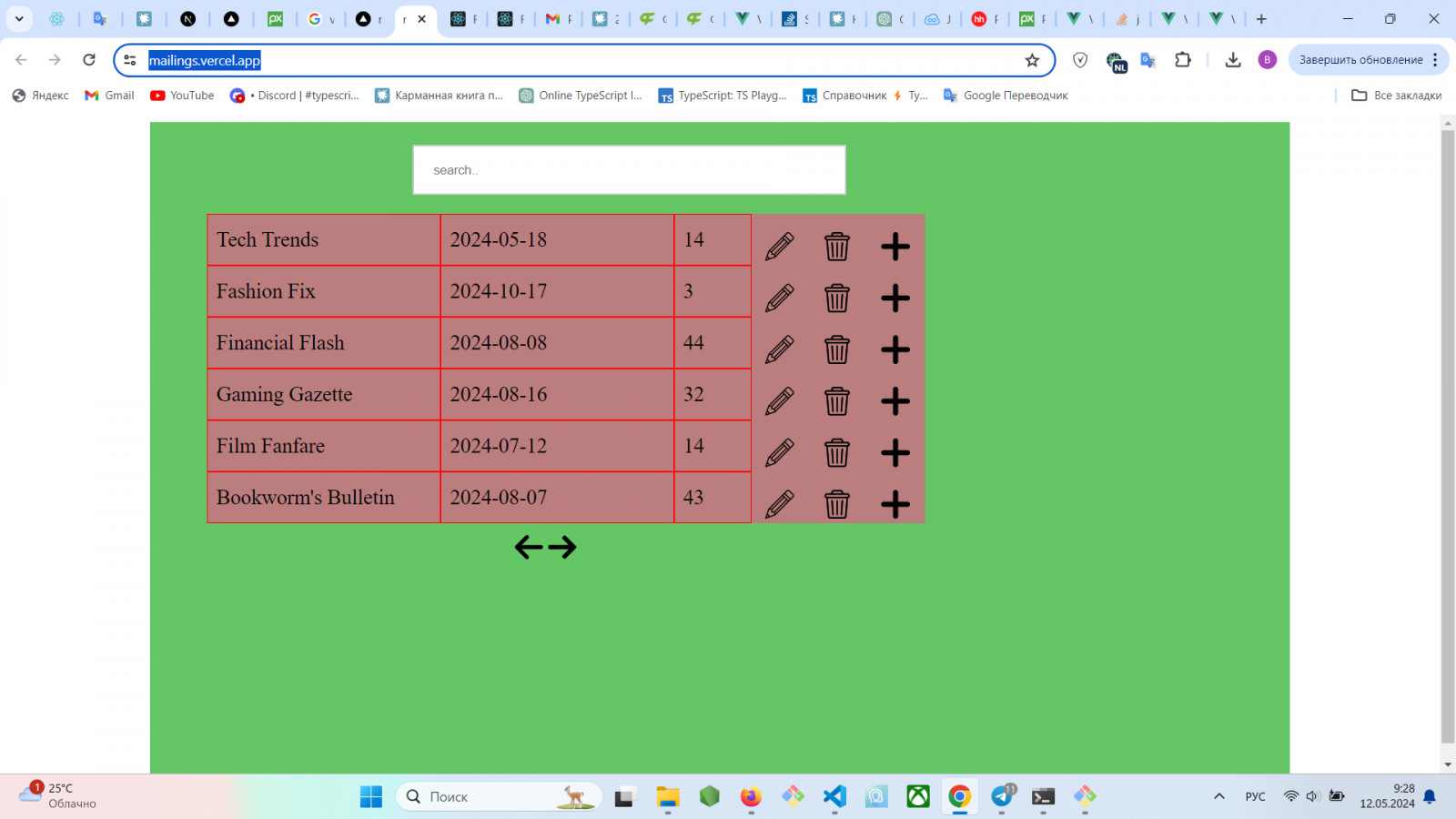Open the Яндекс bookmark
This screenshot has width=1456, height=819.
click(41, 96)
